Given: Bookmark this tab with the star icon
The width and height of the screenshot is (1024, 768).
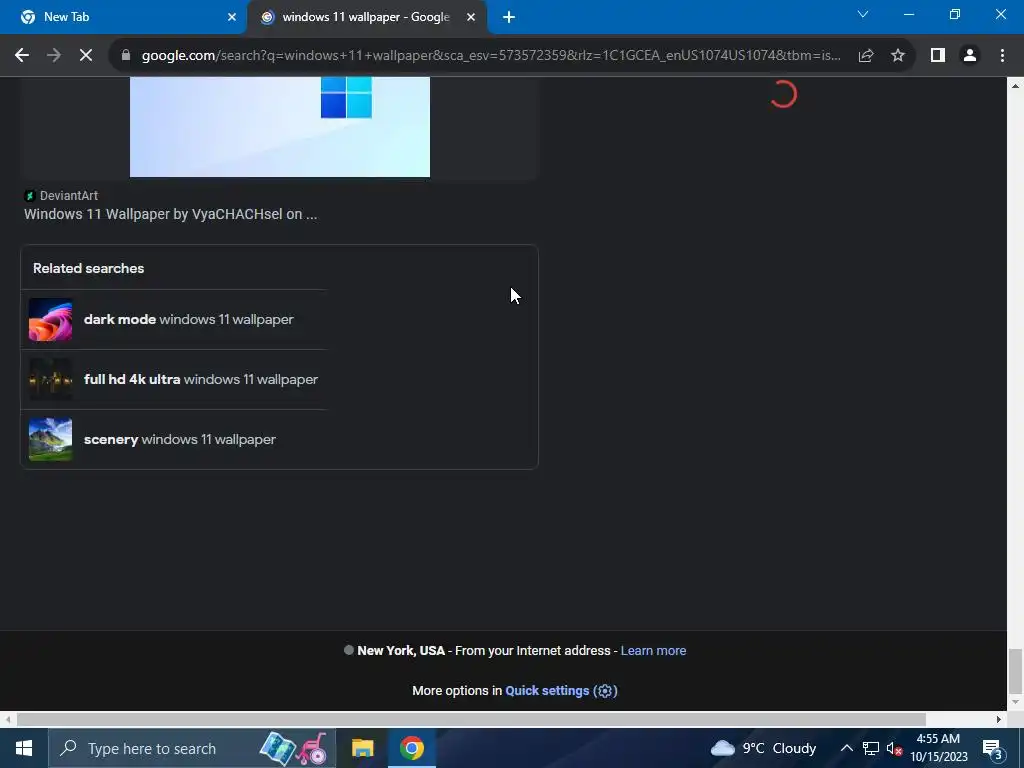Looking at the screenshot, I should click(898, 56).
